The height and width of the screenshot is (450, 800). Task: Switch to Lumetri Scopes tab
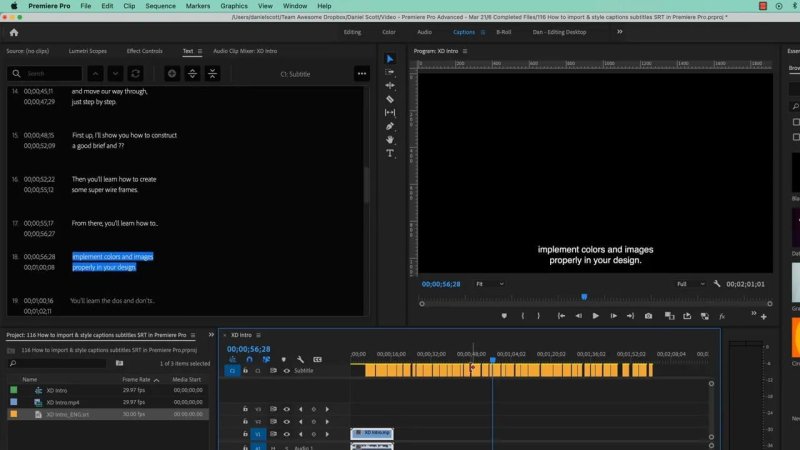click(88, 51)
